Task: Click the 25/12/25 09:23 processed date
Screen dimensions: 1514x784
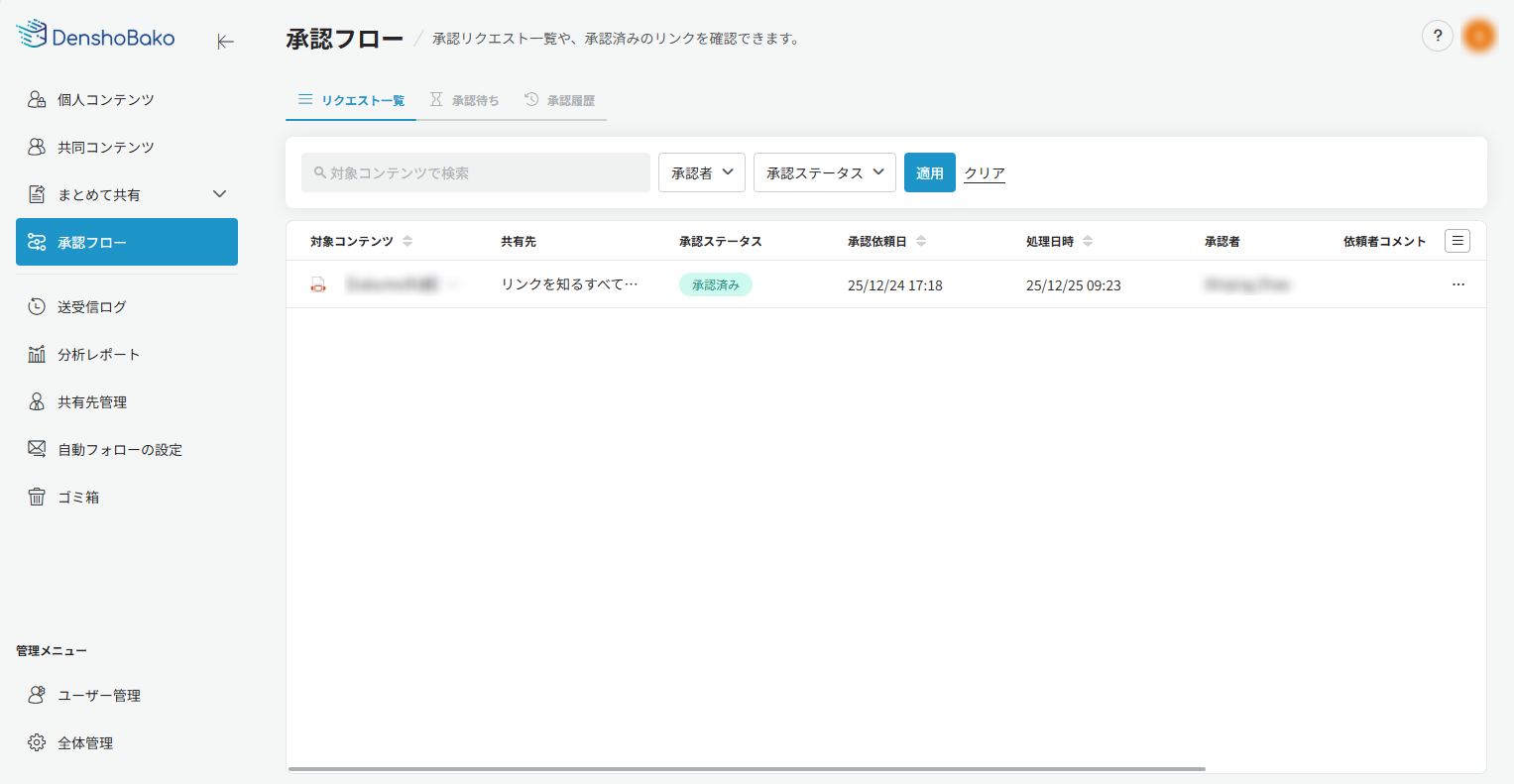Action: pos(1074,284)
